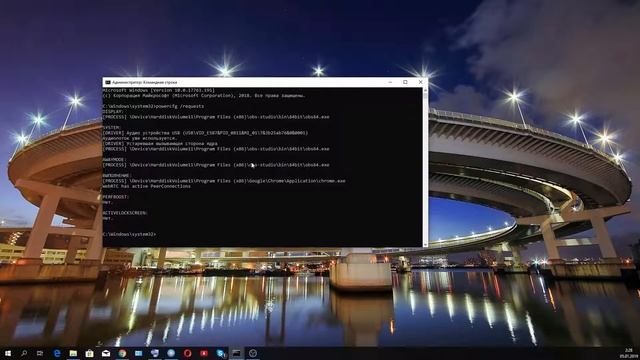This screenshot has width=640, height=360.
Task: Click the [DRIVER] USB audio device line
Action: (205, 133)
